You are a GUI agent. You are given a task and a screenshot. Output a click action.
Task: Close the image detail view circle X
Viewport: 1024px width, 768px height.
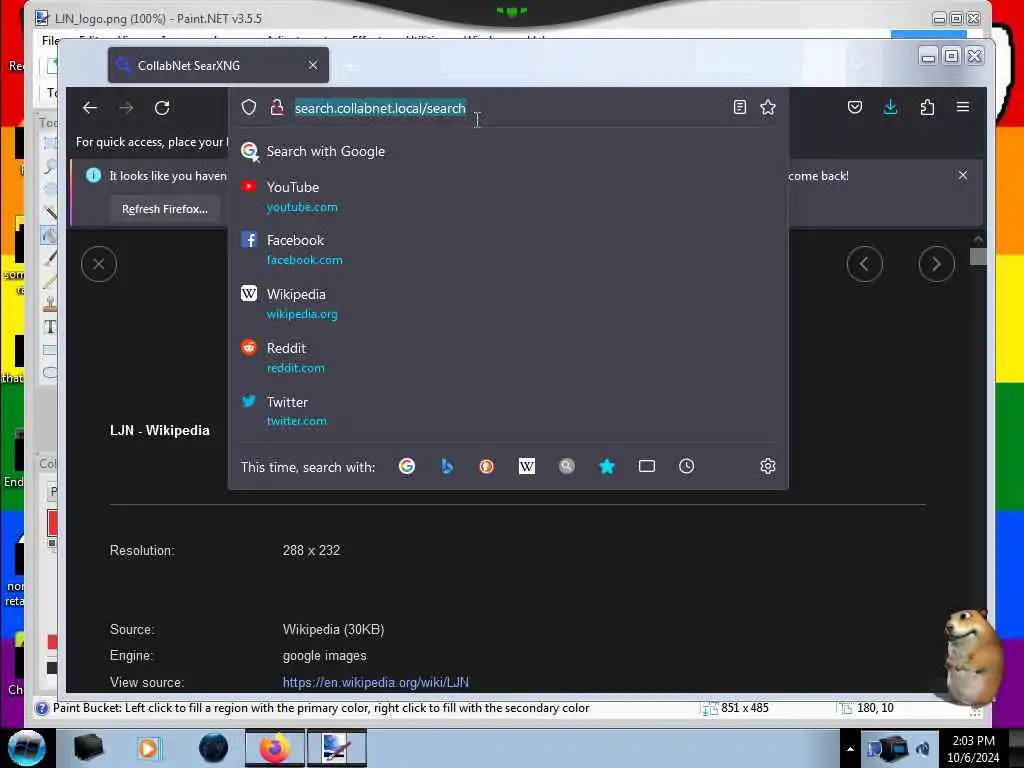pyautogui.click(x=99, y=264)
